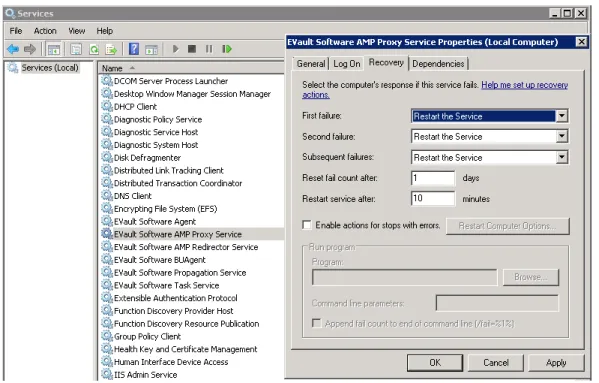The height and width of the screenshot is (383, 599).
Task: Click gear icon beside Human Interface Device Access
Action: (x=107, y=362)
